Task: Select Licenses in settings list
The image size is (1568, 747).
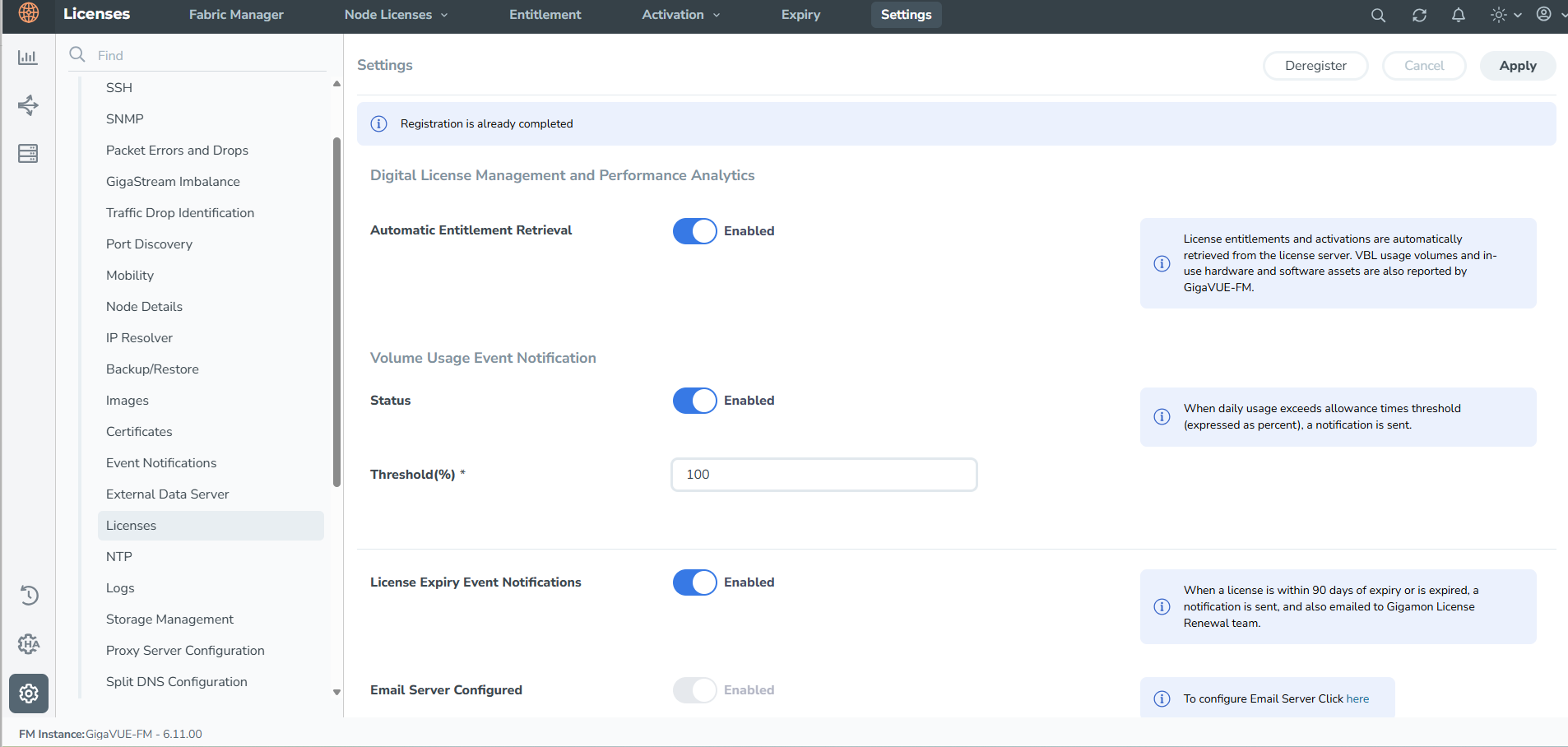Action: 211,526
